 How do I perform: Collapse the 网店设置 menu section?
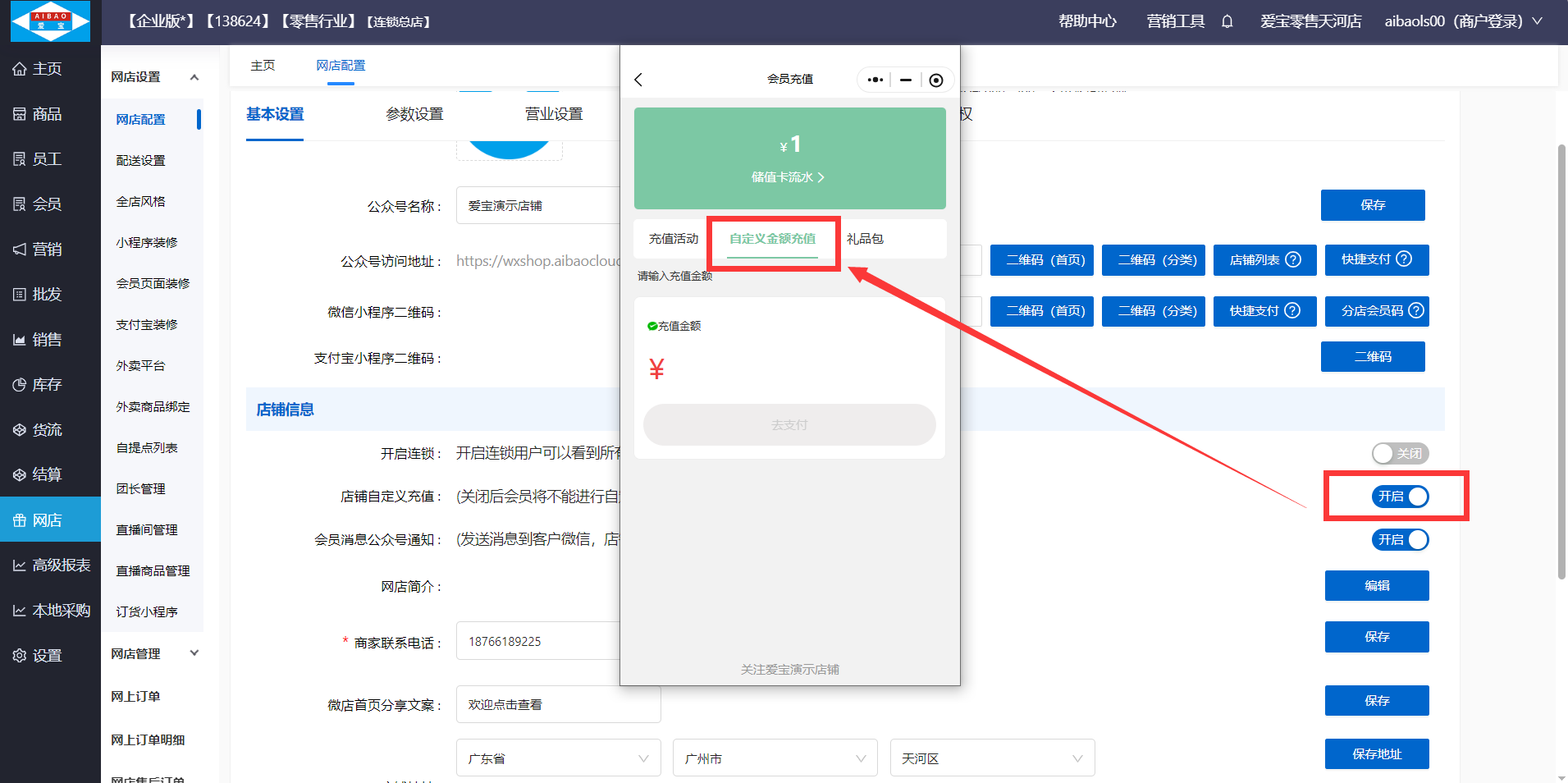(194, 77)
